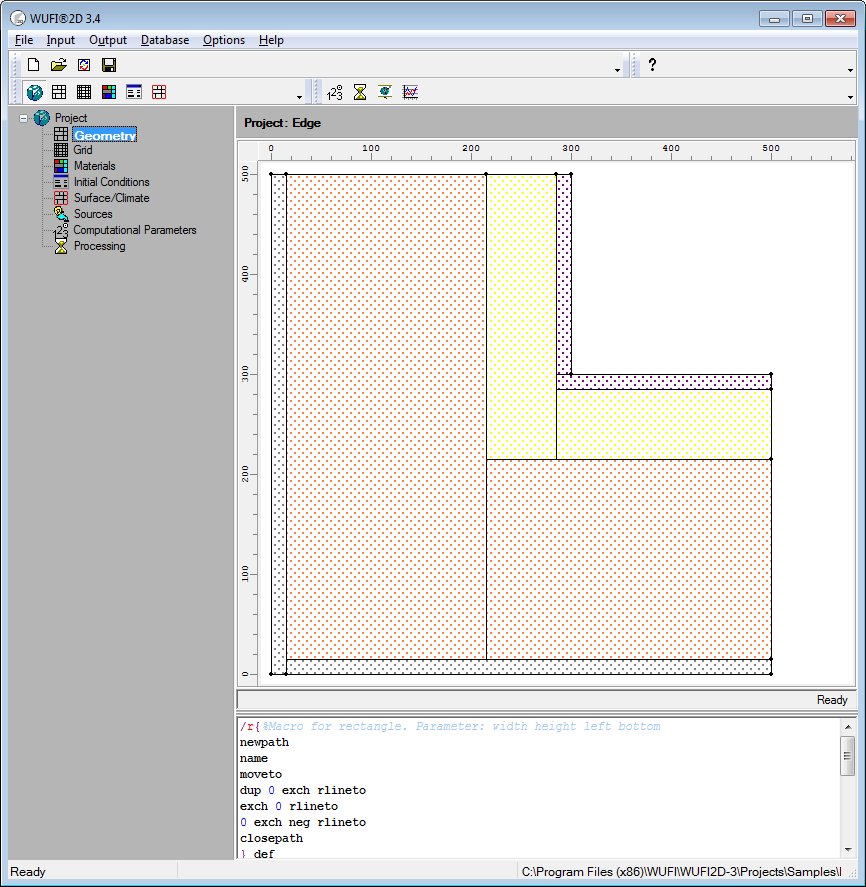
Task: Click the wide yellow horizontal rectangle
Action: (663, 424)
